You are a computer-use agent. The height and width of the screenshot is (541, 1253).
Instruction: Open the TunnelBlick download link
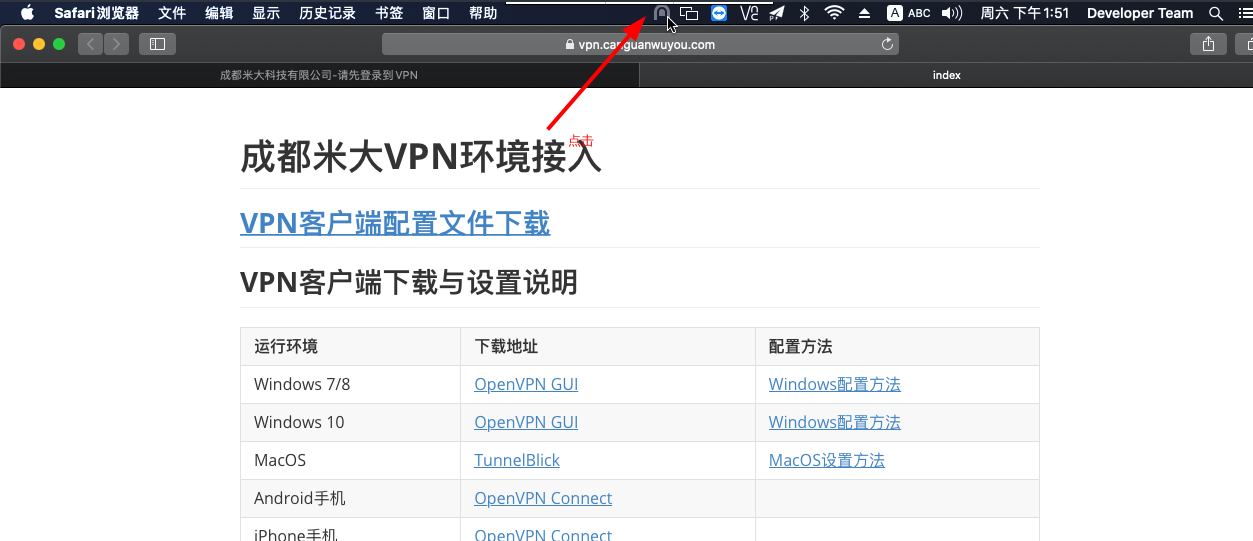point(517,460)
